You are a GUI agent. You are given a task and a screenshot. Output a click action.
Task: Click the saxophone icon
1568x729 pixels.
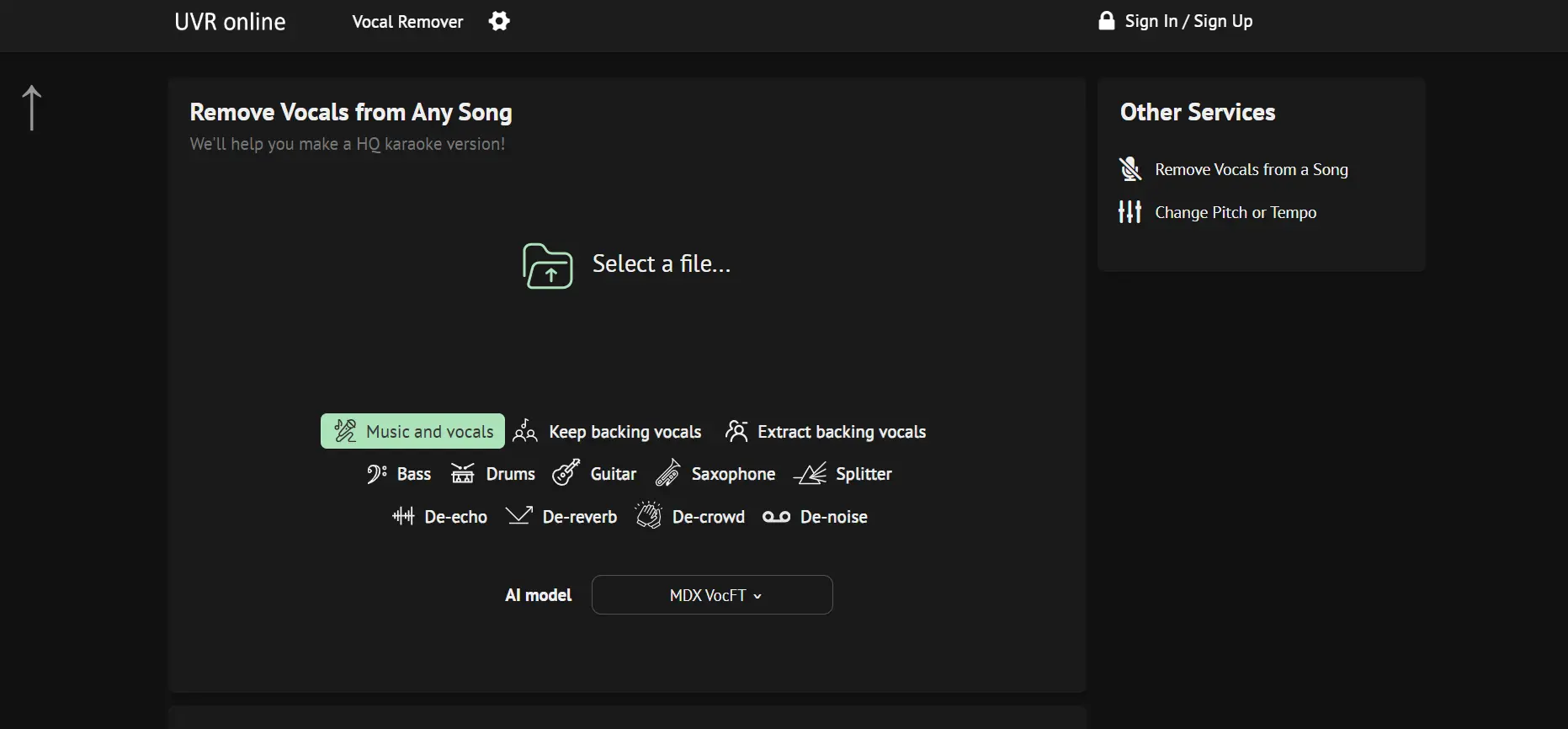click(668, 473)
